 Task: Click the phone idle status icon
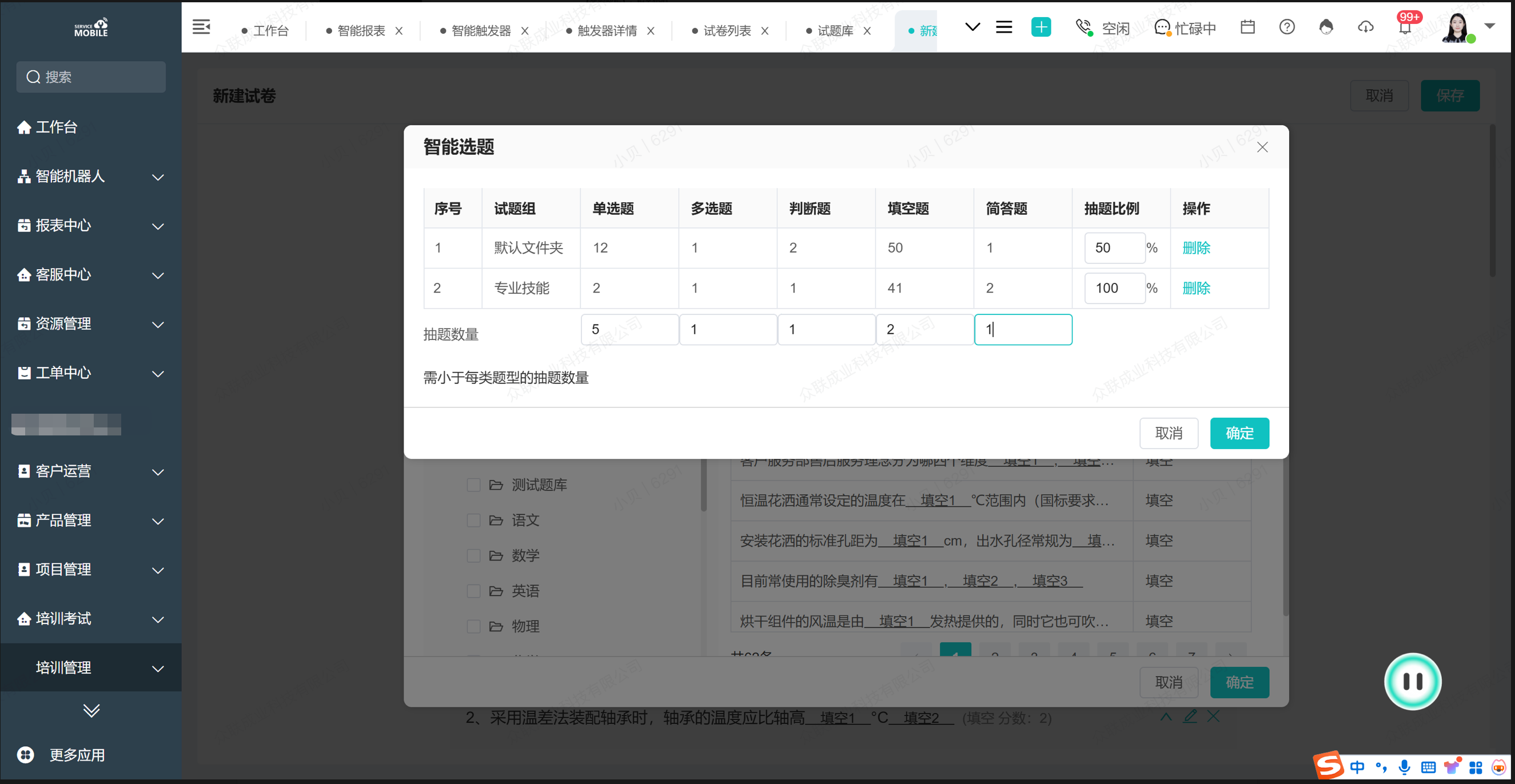[x=1084, y=27]
